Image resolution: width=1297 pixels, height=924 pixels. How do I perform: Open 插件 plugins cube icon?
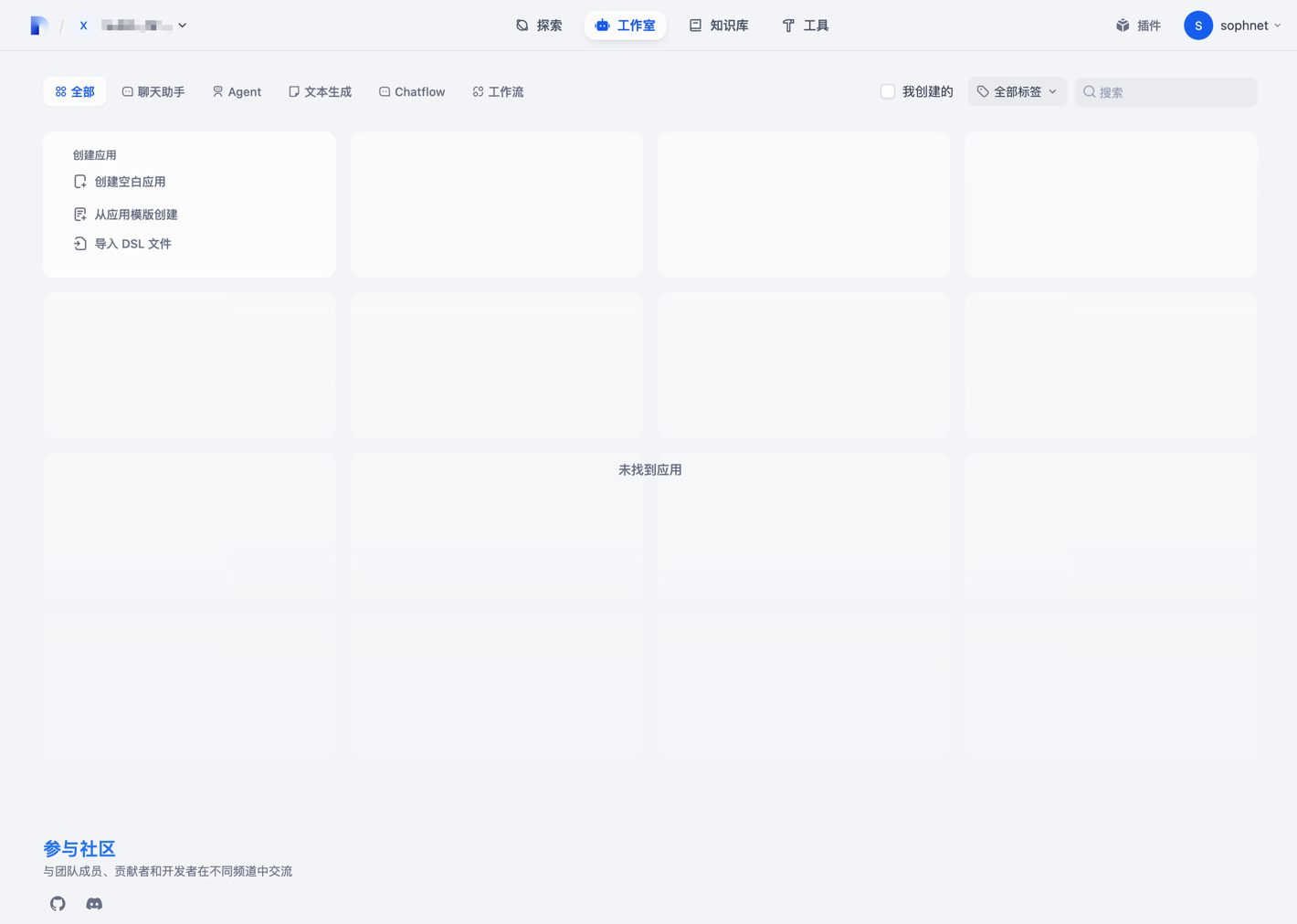pyautogui.click(x=1123, y=26)
